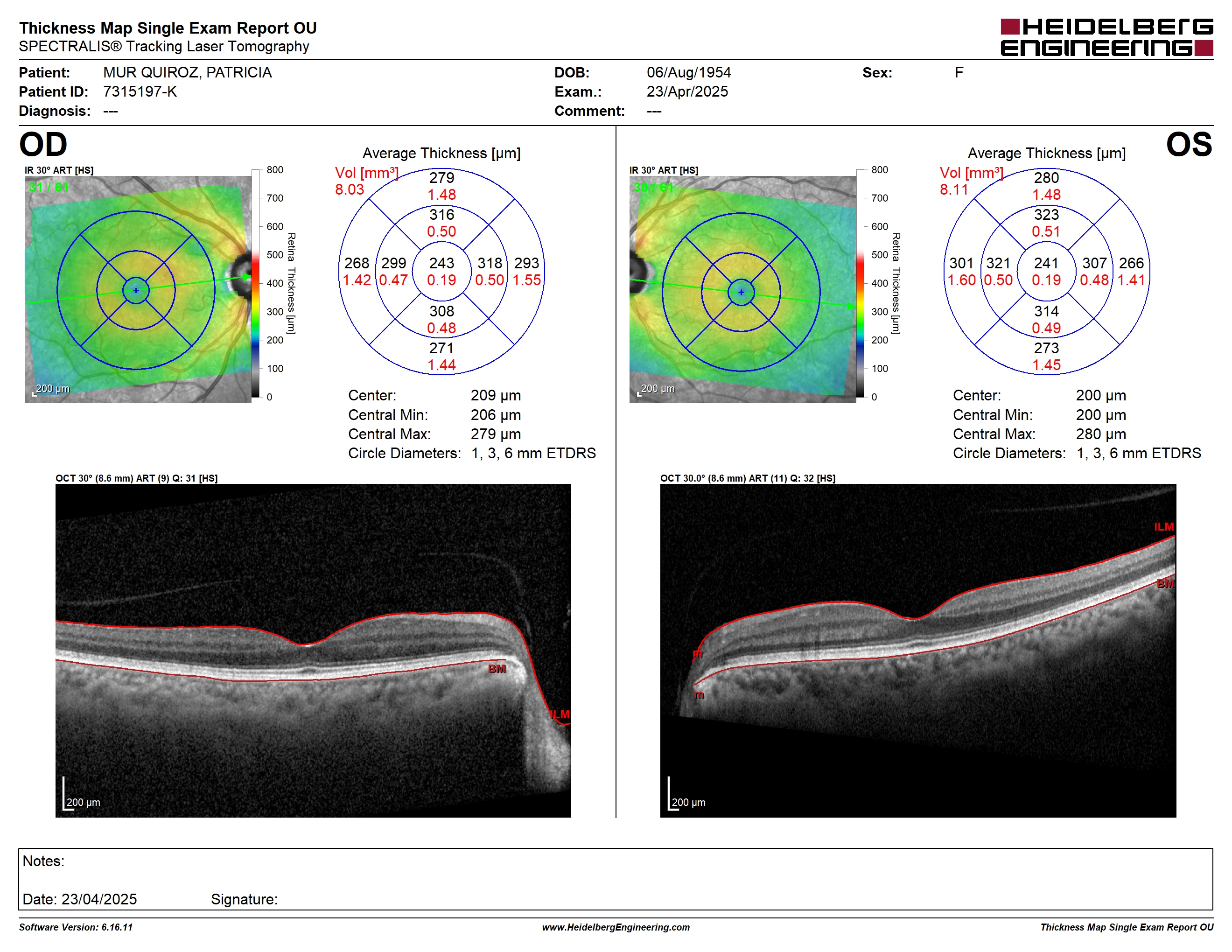
Task: Click patient ID 7315197-K
Action: click(140, 92)
